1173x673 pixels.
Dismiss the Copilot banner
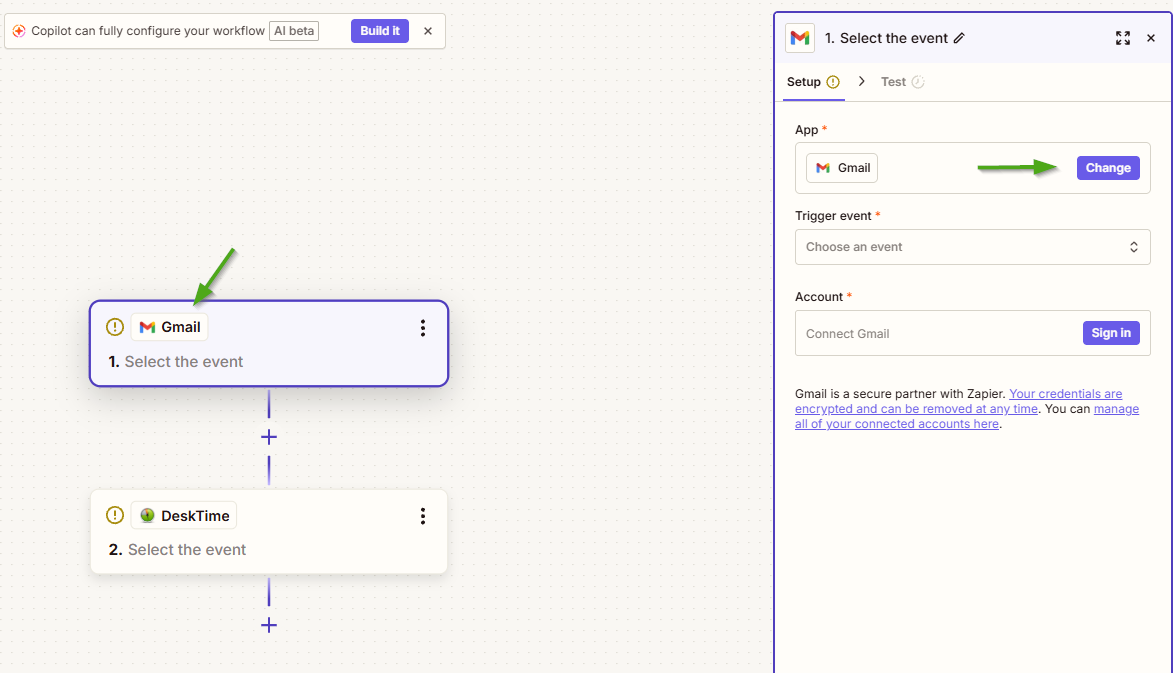click(x=428, y=31)
